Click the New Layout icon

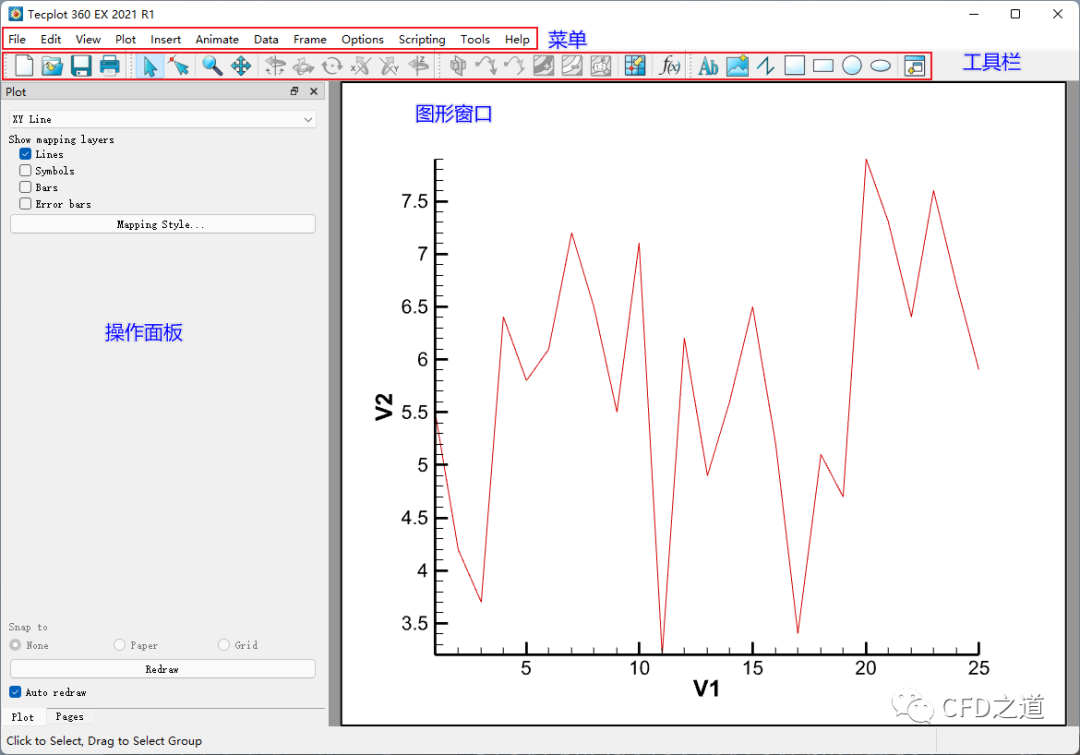(x=24, y=67)
